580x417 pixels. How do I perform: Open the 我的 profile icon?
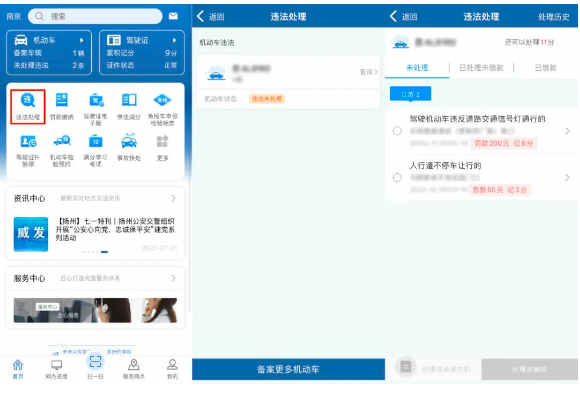[172, 369]
